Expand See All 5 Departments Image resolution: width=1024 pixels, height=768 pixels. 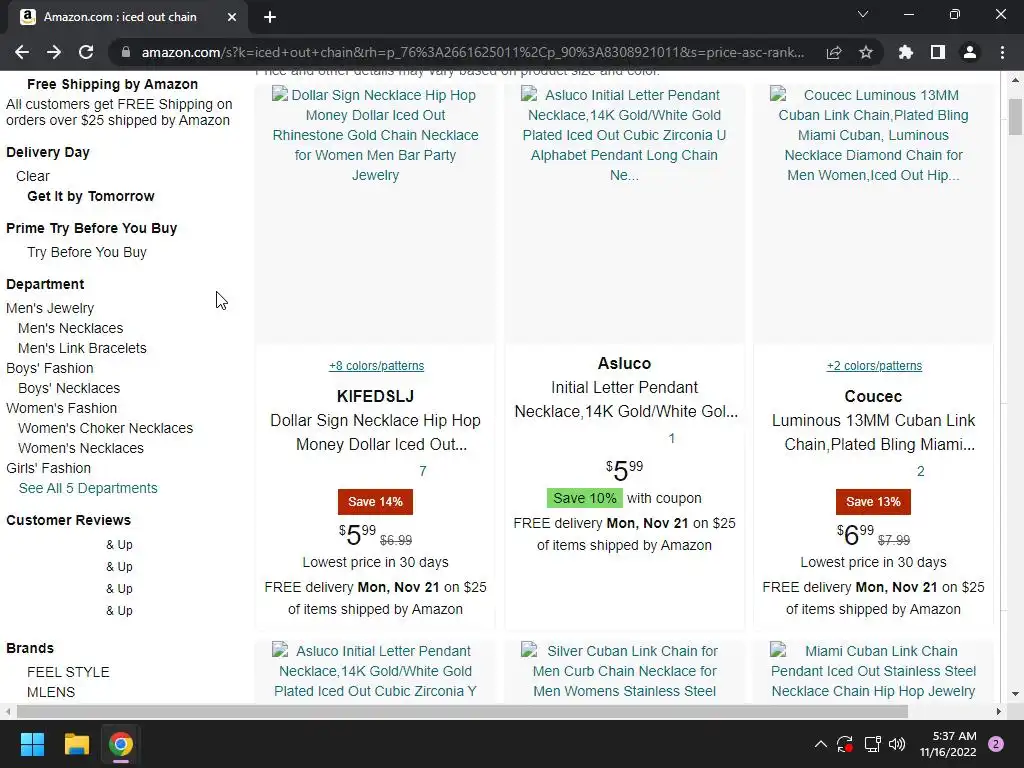click(x=88, y=488)
